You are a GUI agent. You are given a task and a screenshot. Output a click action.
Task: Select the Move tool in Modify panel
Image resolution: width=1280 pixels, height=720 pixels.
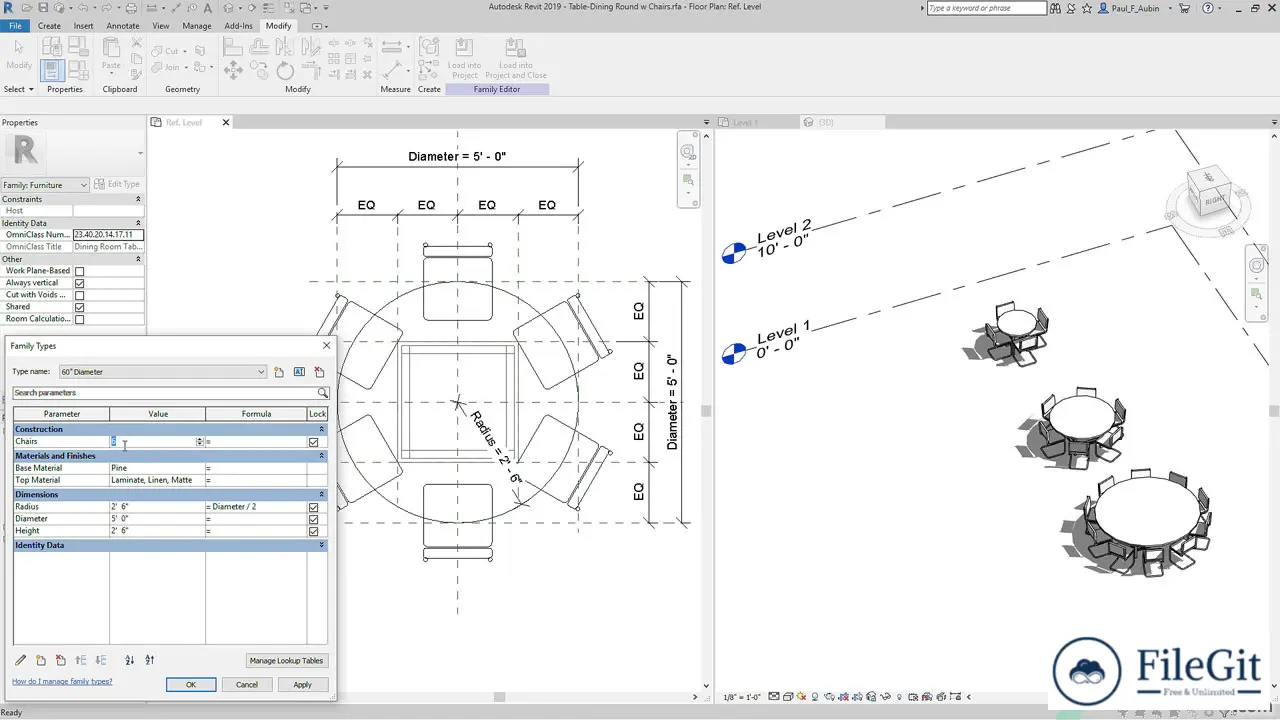(233, 70)
